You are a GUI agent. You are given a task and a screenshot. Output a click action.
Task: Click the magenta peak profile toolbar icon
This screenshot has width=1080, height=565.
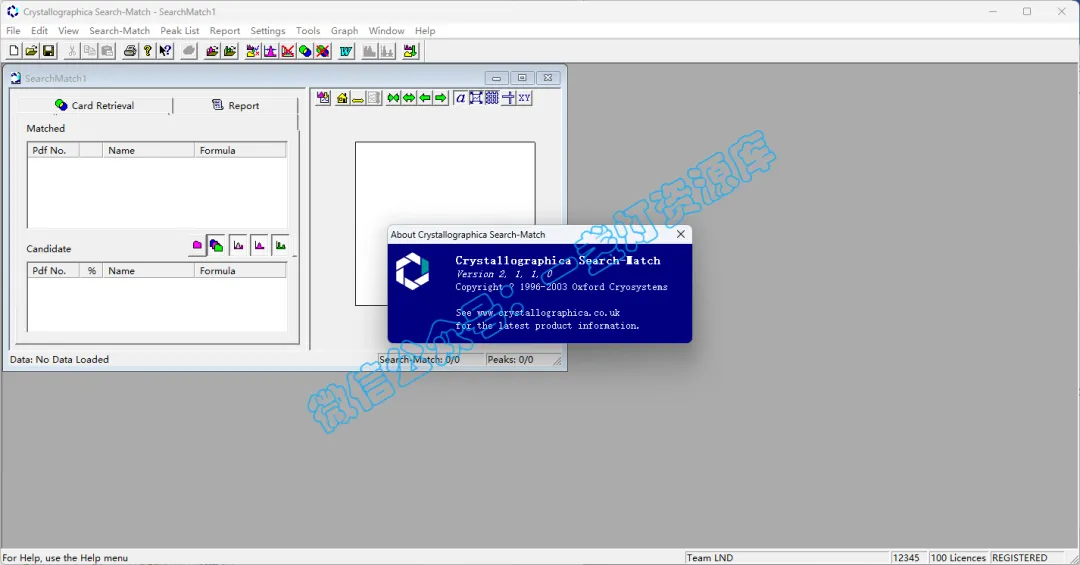click(x=270, y=51)
